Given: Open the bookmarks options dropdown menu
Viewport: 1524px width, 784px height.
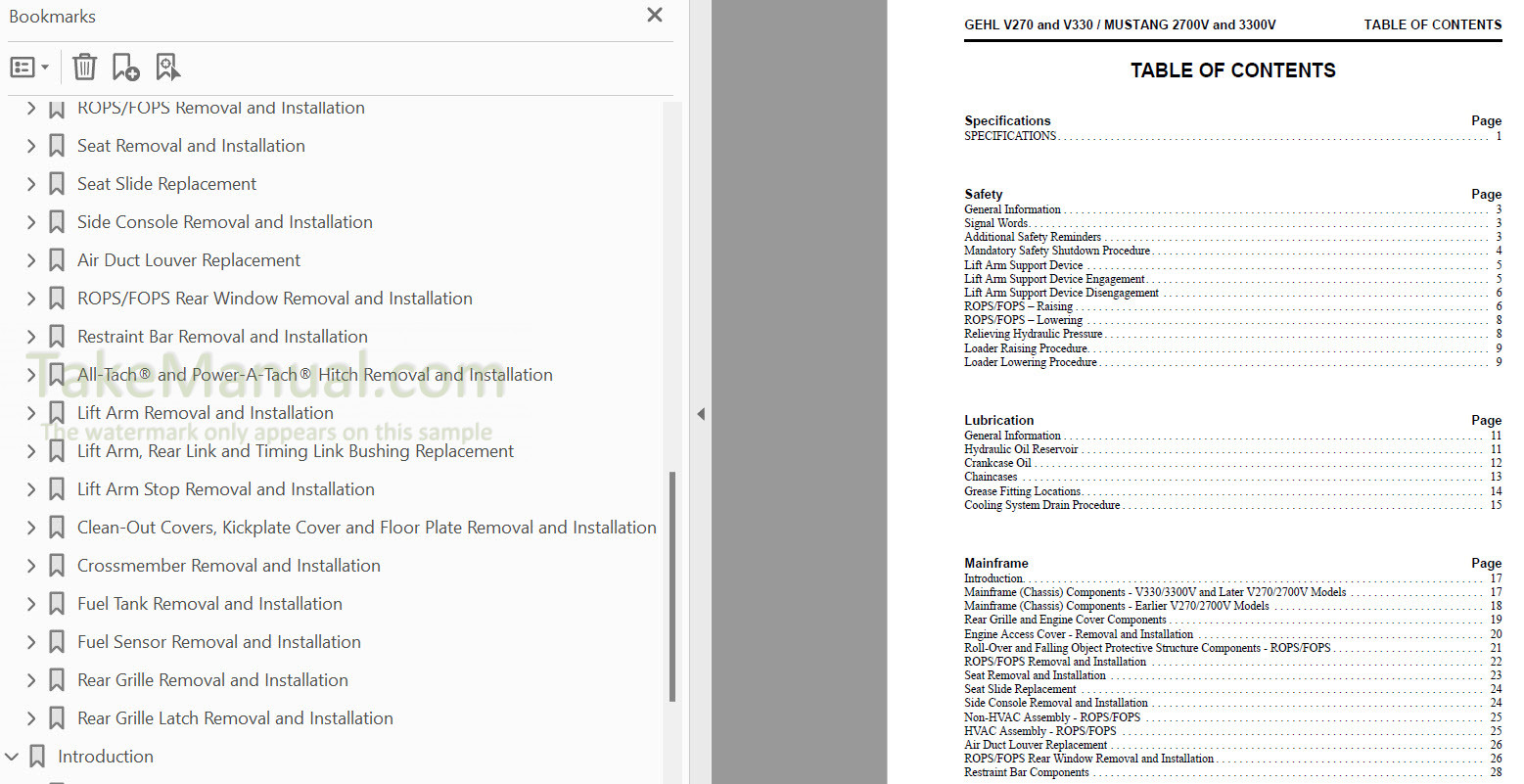Looking at the screenshot, I should tap(29, 67).
